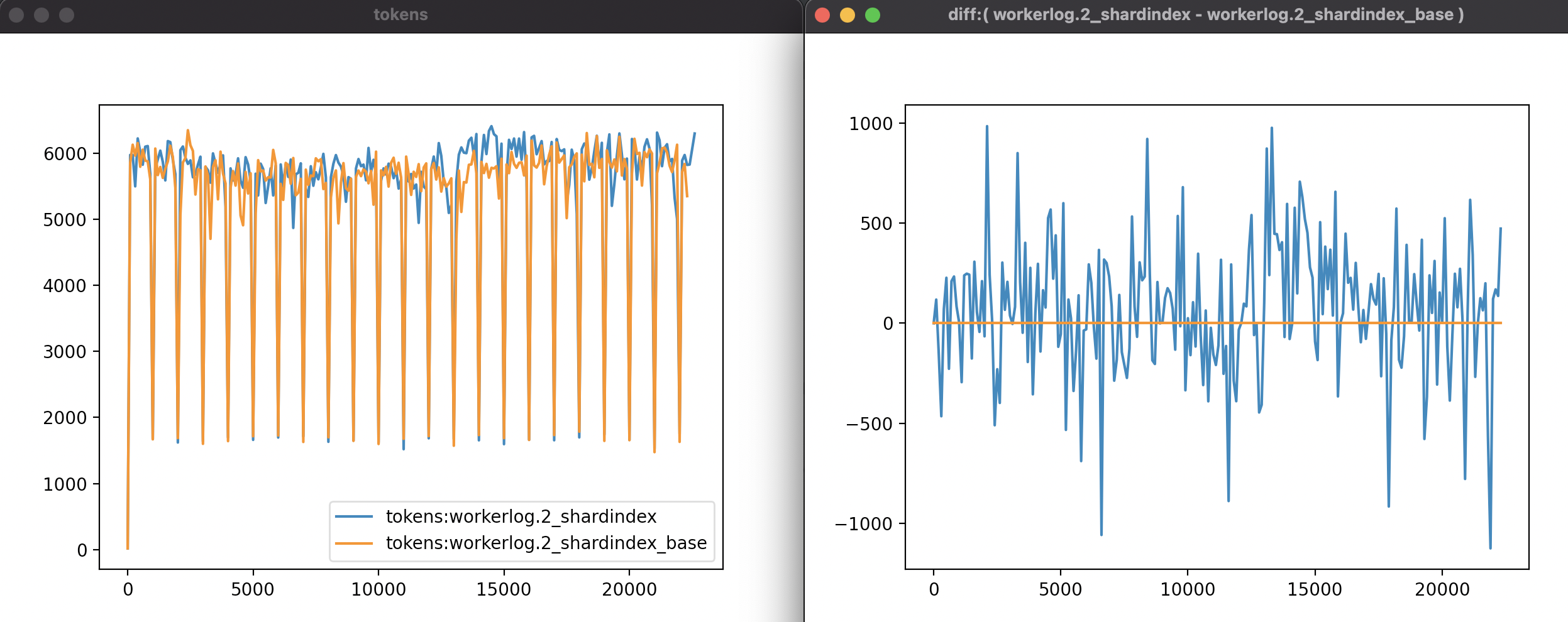Click y-axis label 4000 in tokens plot
The height and width of the screenshot is (622, 1568).
(65, 286)
